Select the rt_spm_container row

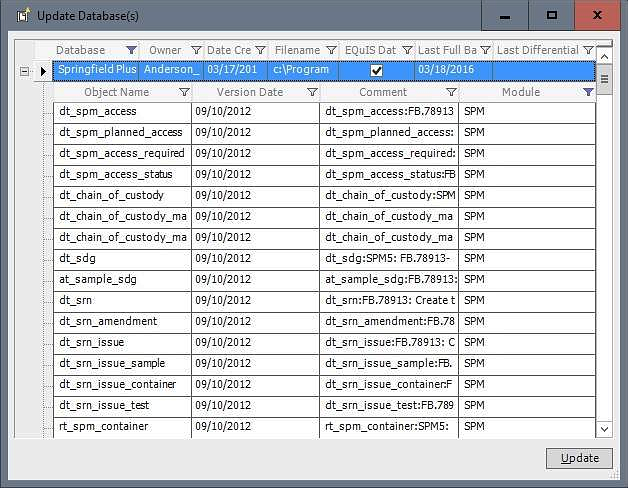coord(120,427)
